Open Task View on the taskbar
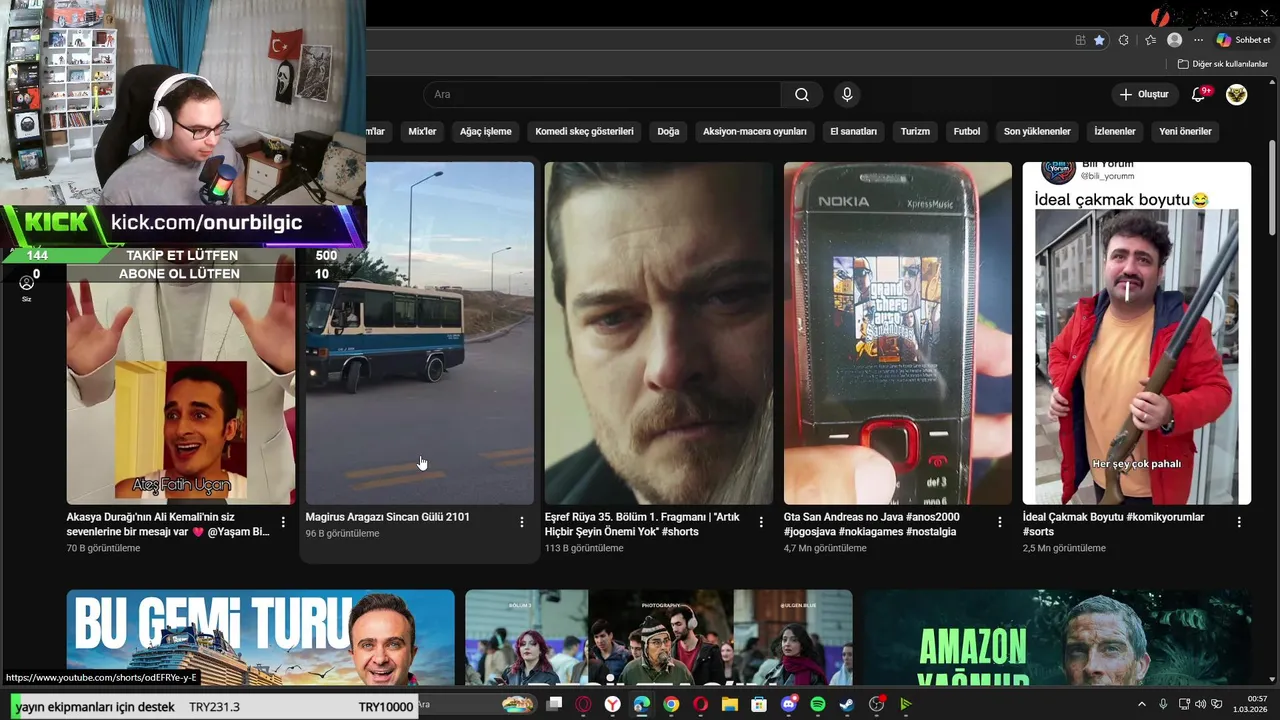 pos(555,704)
